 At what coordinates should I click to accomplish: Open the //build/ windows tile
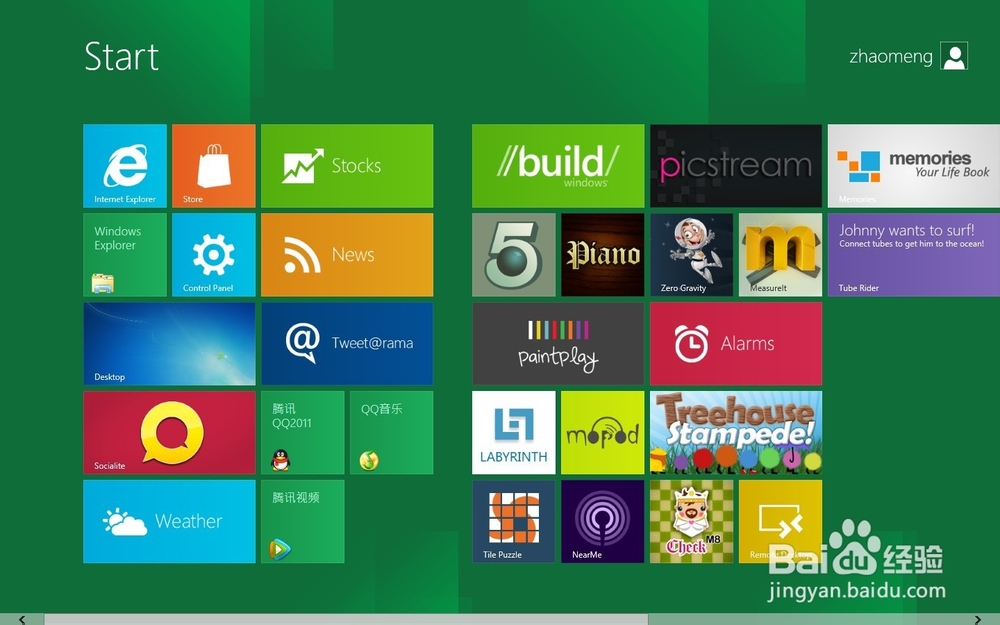tap(557, 166)
